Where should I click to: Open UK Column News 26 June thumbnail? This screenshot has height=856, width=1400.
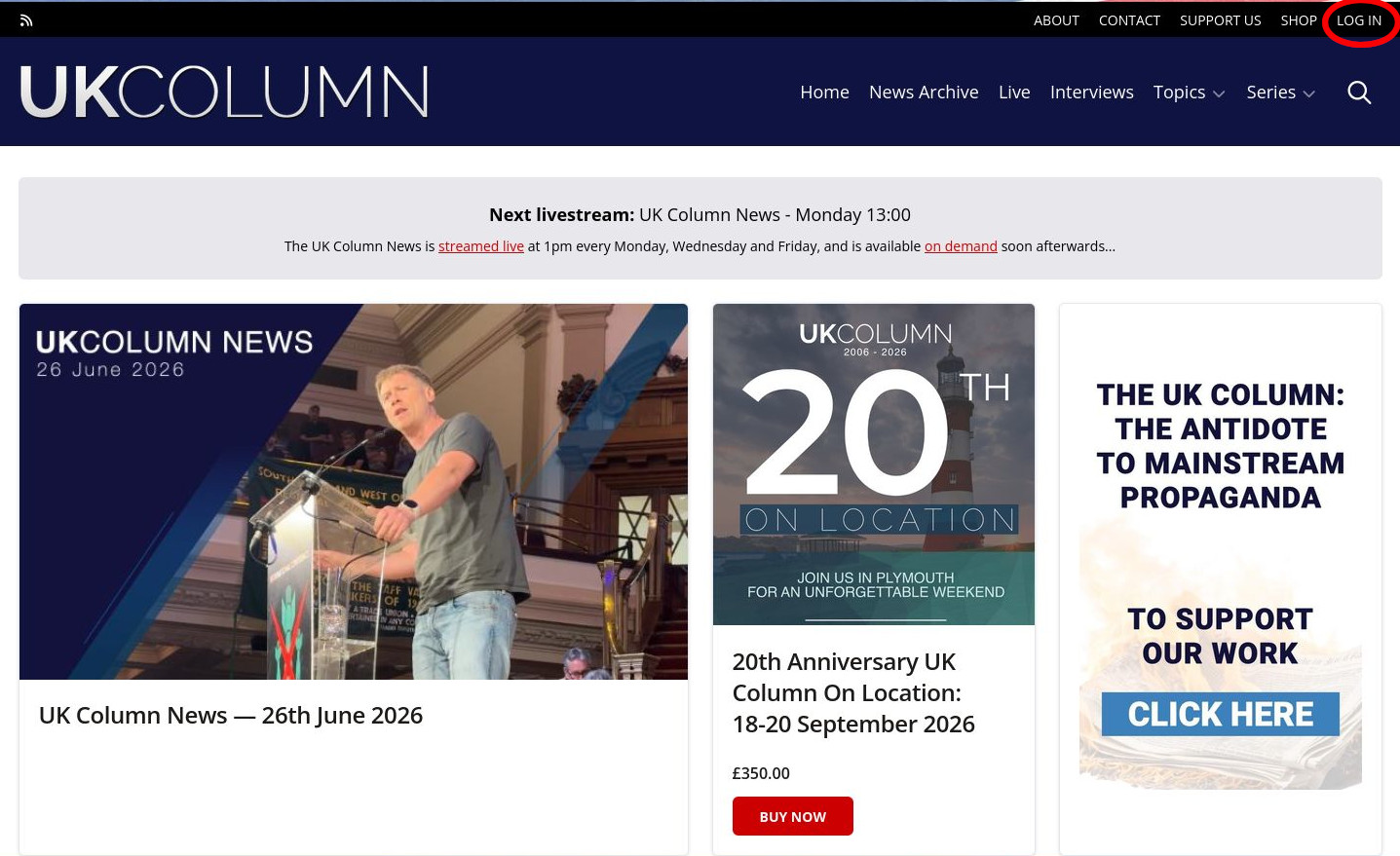pos(354,492)
